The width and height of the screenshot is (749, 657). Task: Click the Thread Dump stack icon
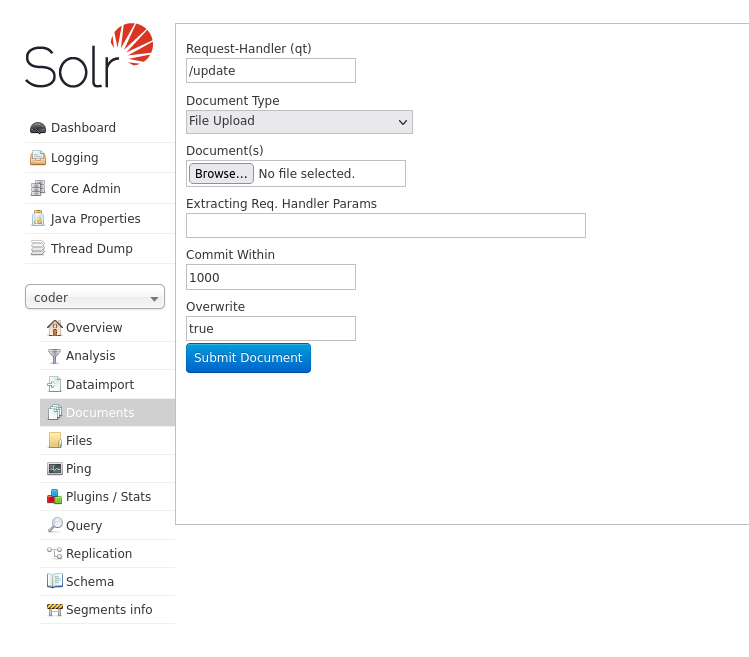(x=38, y=249)
